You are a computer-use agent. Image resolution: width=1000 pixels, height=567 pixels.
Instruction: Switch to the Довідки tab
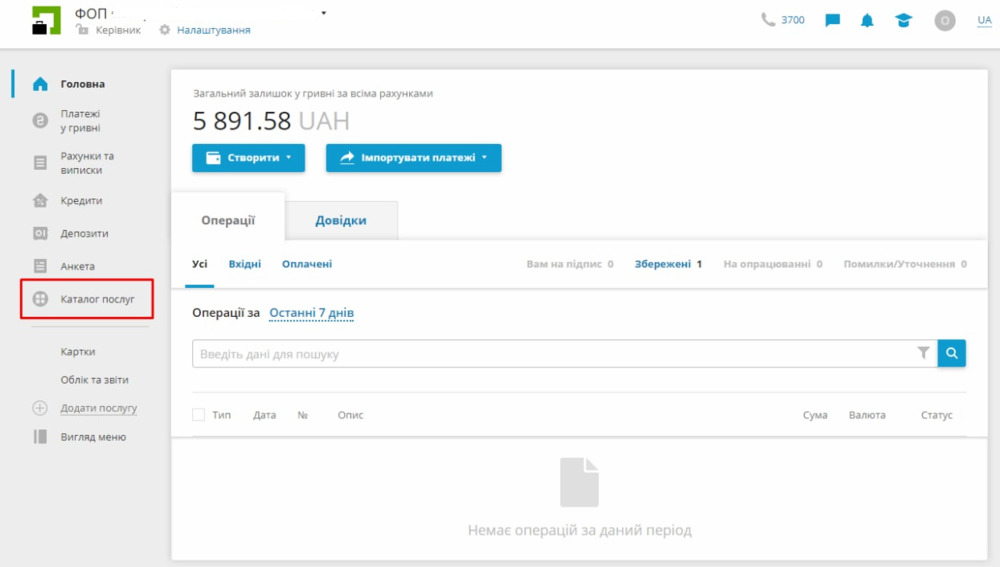341,220
